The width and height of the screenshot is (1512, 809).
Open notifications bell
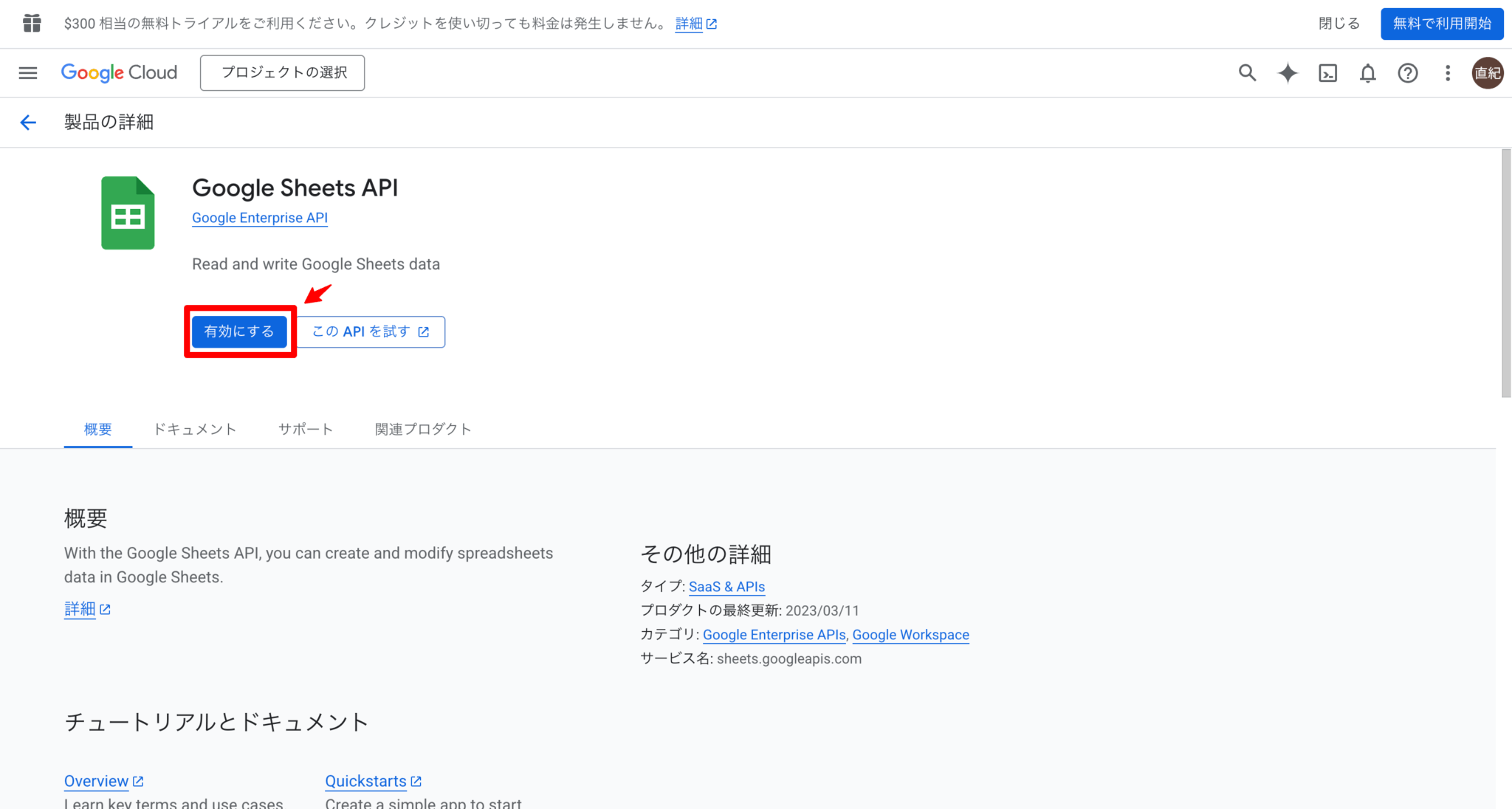[x=1367, y=73]
